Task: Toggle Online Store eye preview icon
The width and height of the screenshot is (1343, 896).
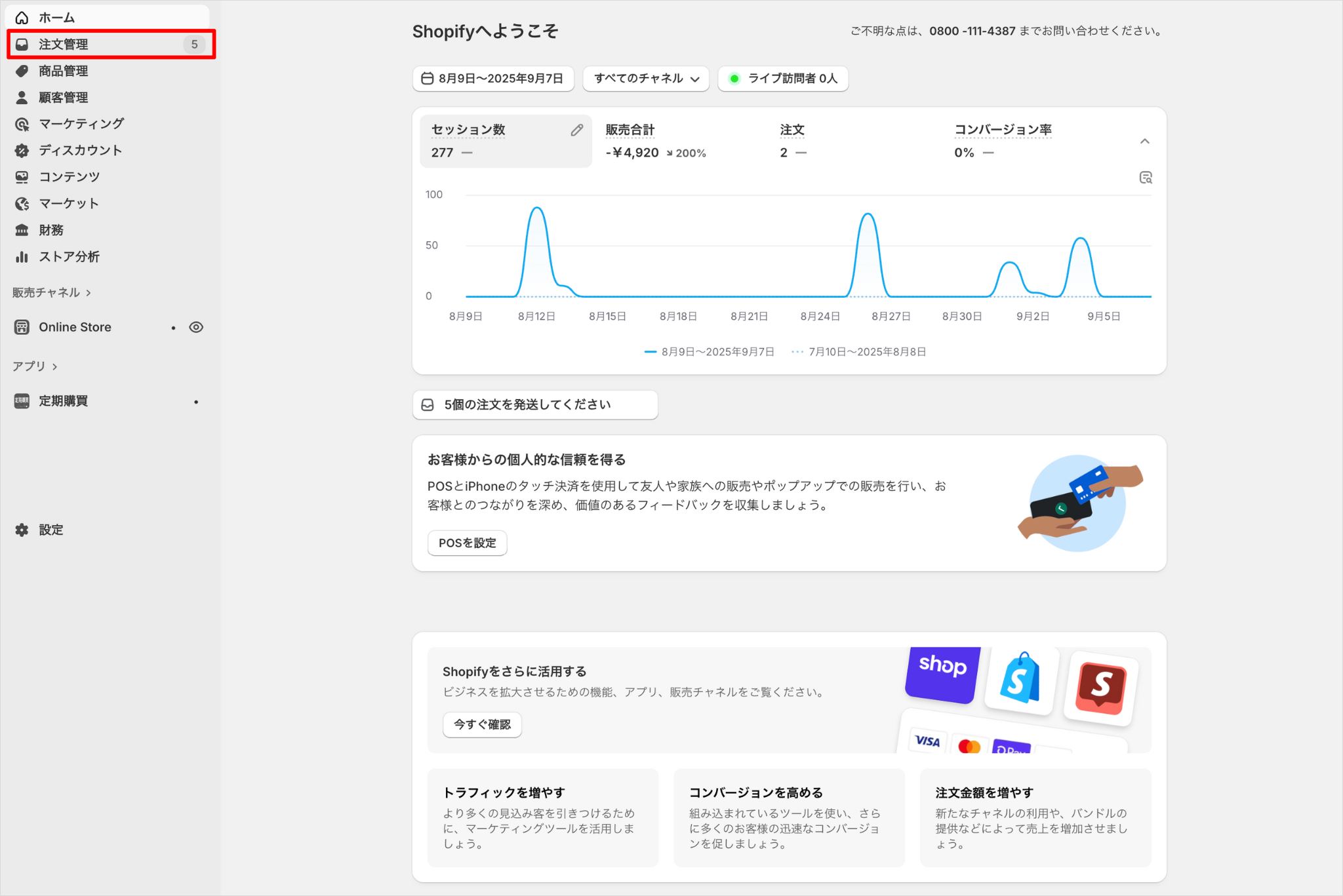Action: point(196,327)
